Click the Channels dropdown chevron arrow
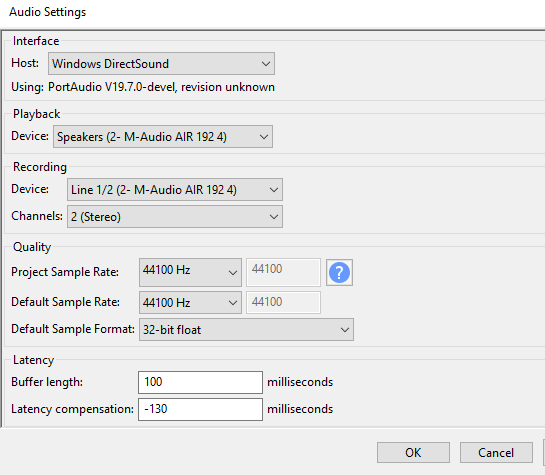The height and width of the screenshot is (475, 545). pos(274,217)
